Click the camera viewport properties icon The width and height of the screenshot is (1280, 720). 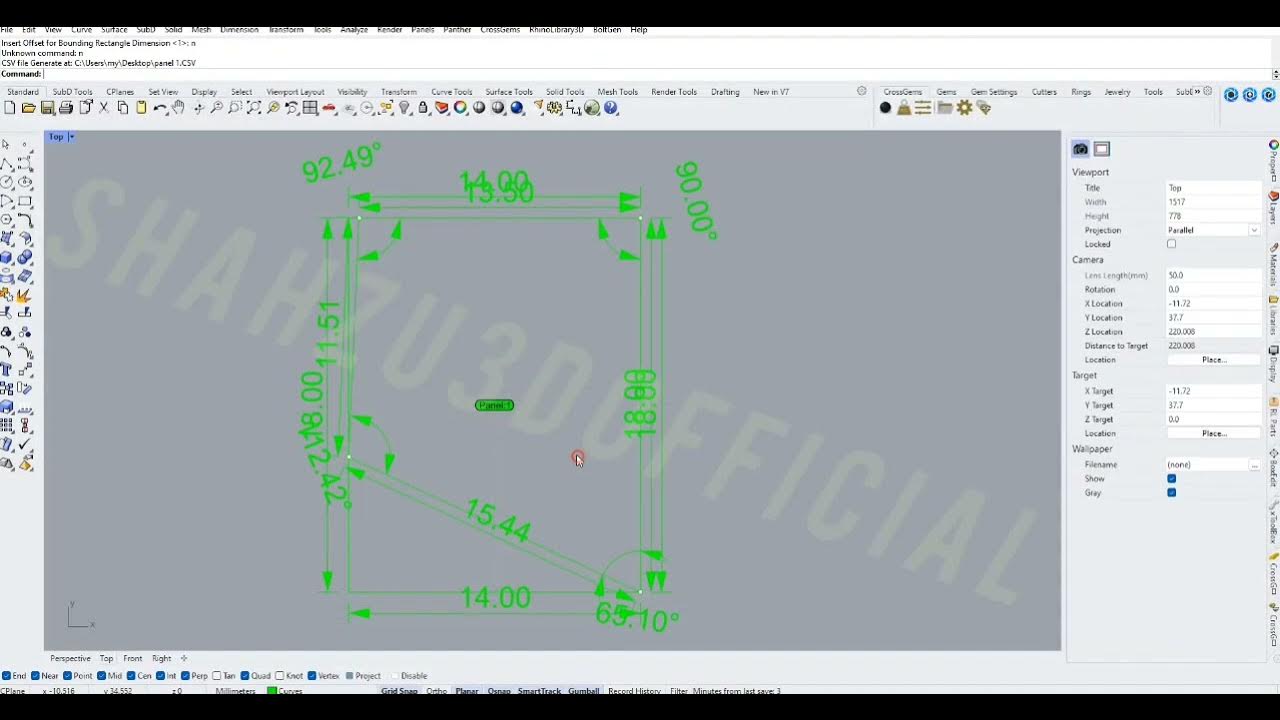click(1080, 149)
